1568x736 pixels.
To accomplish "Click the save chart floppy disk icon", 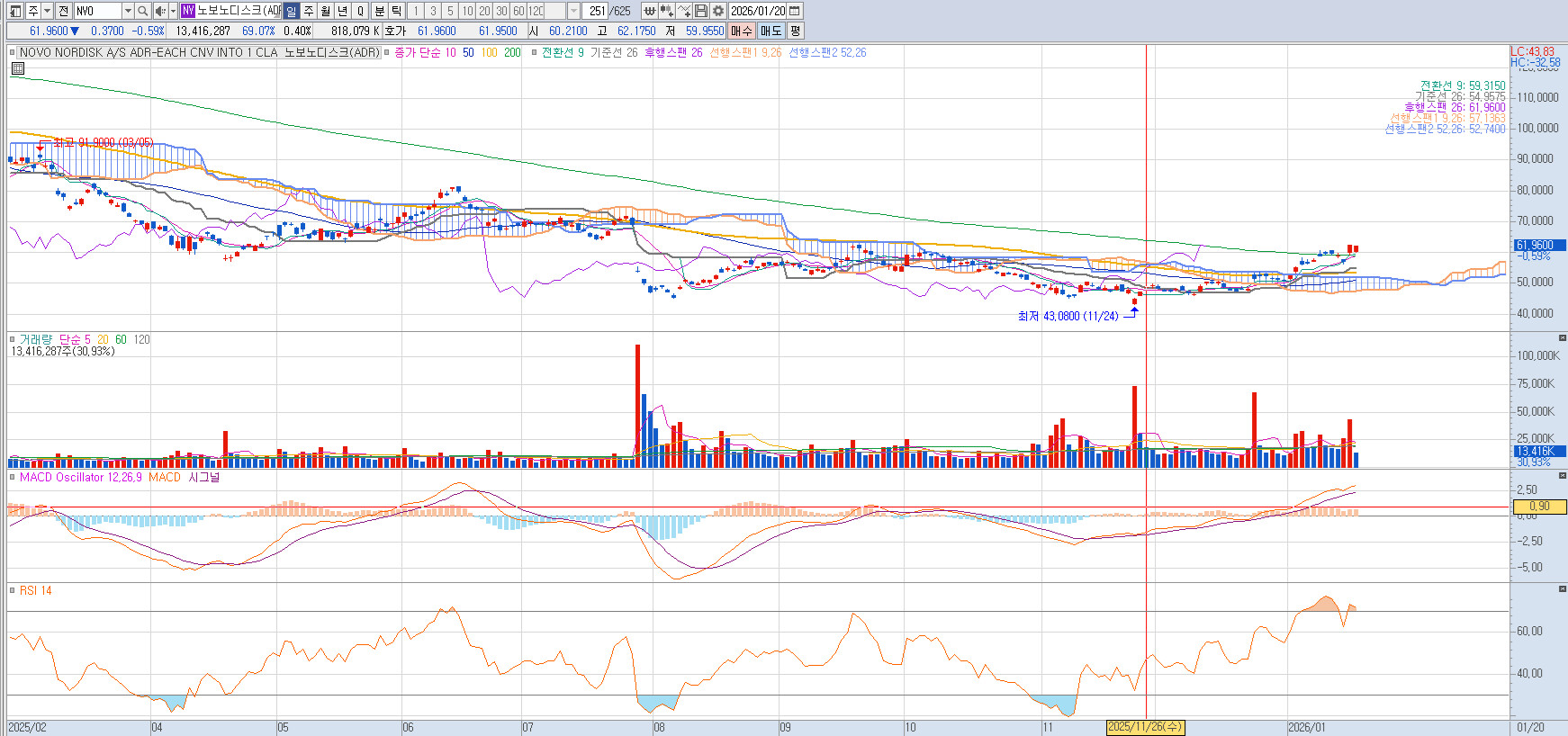I will [701, 11].
